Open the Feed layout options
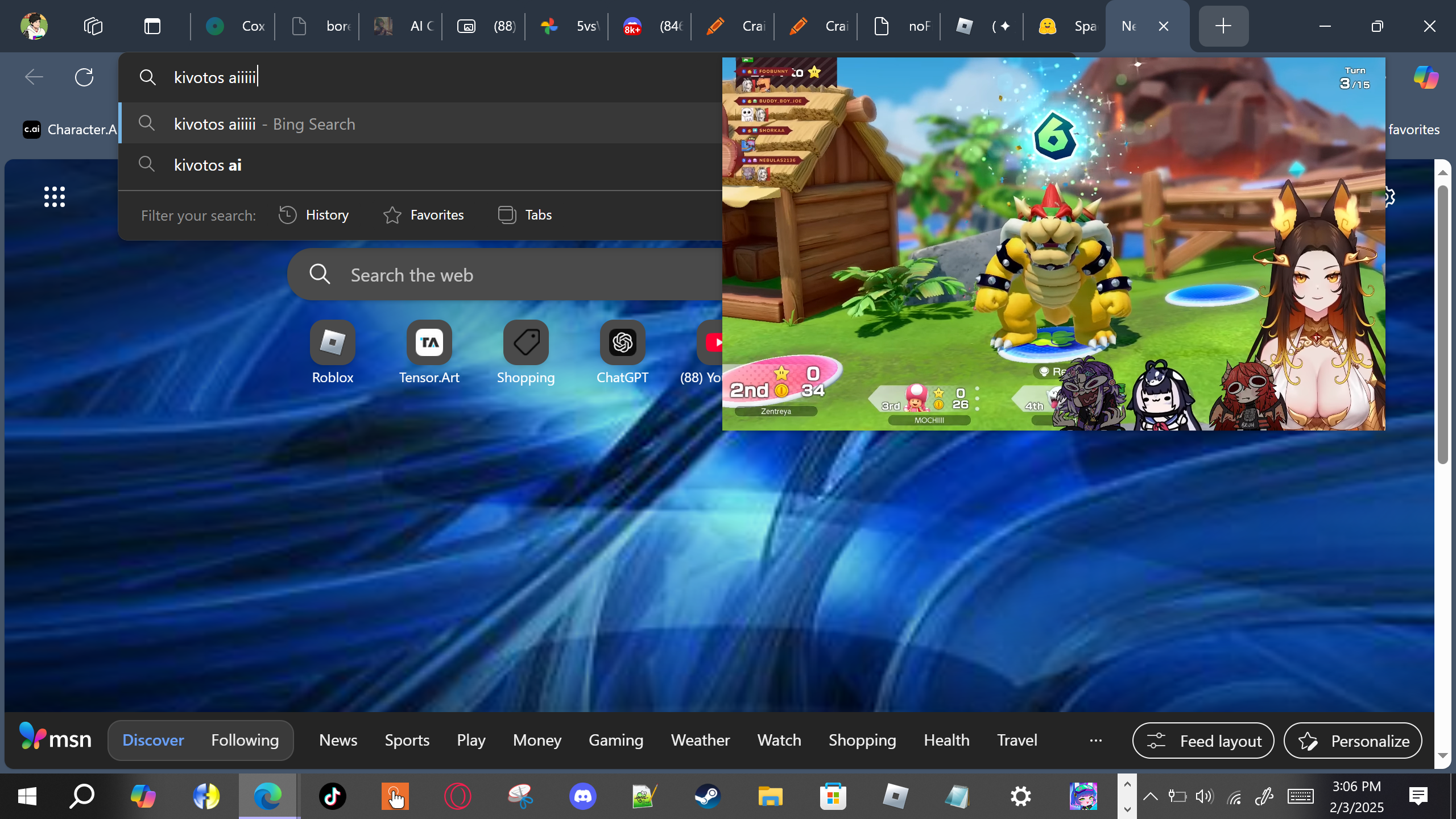The height and width of the screenshot is (819, 1456). tap(1203, 741)
